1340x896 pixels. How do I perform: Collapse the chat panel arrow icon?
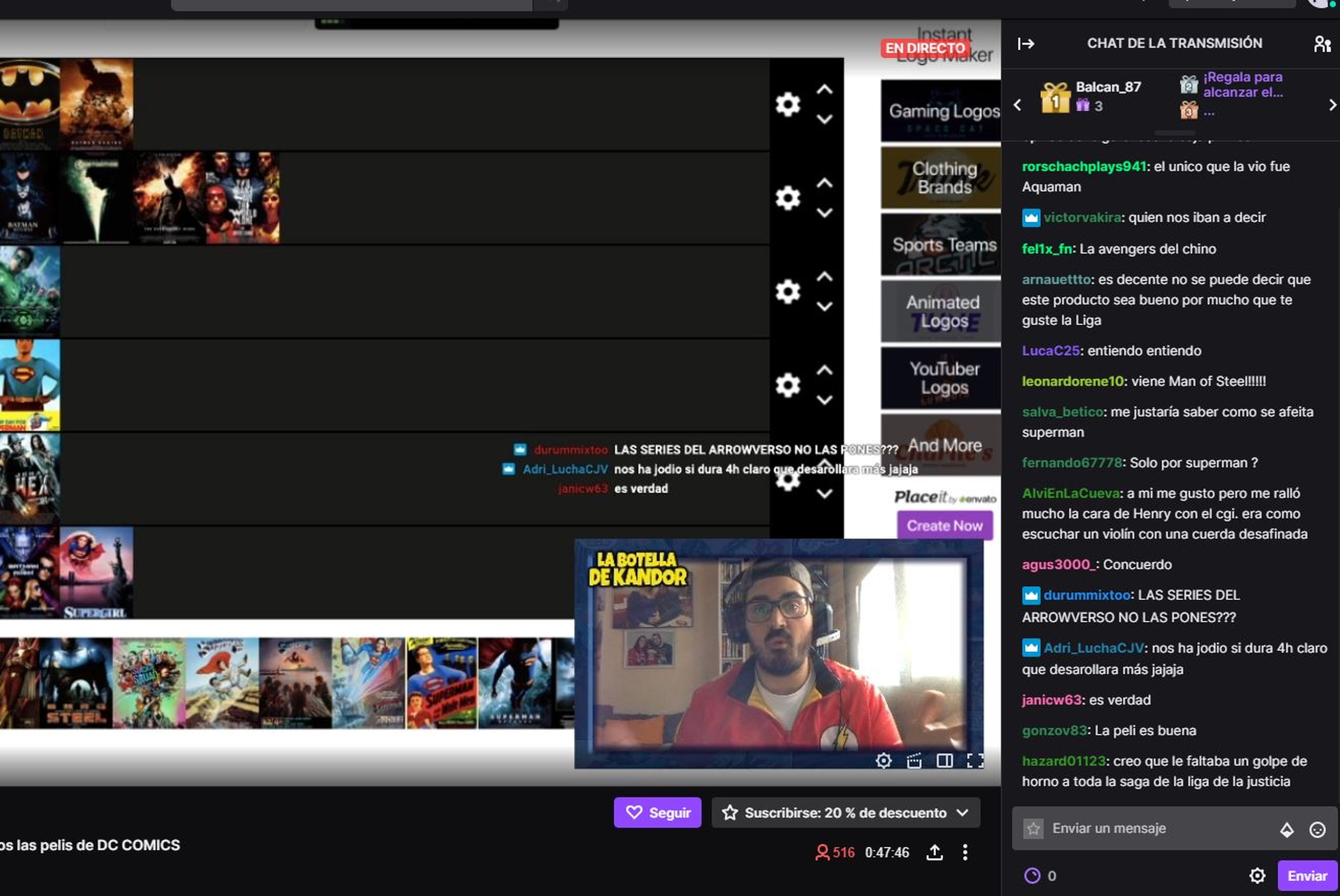(1026, 43)
